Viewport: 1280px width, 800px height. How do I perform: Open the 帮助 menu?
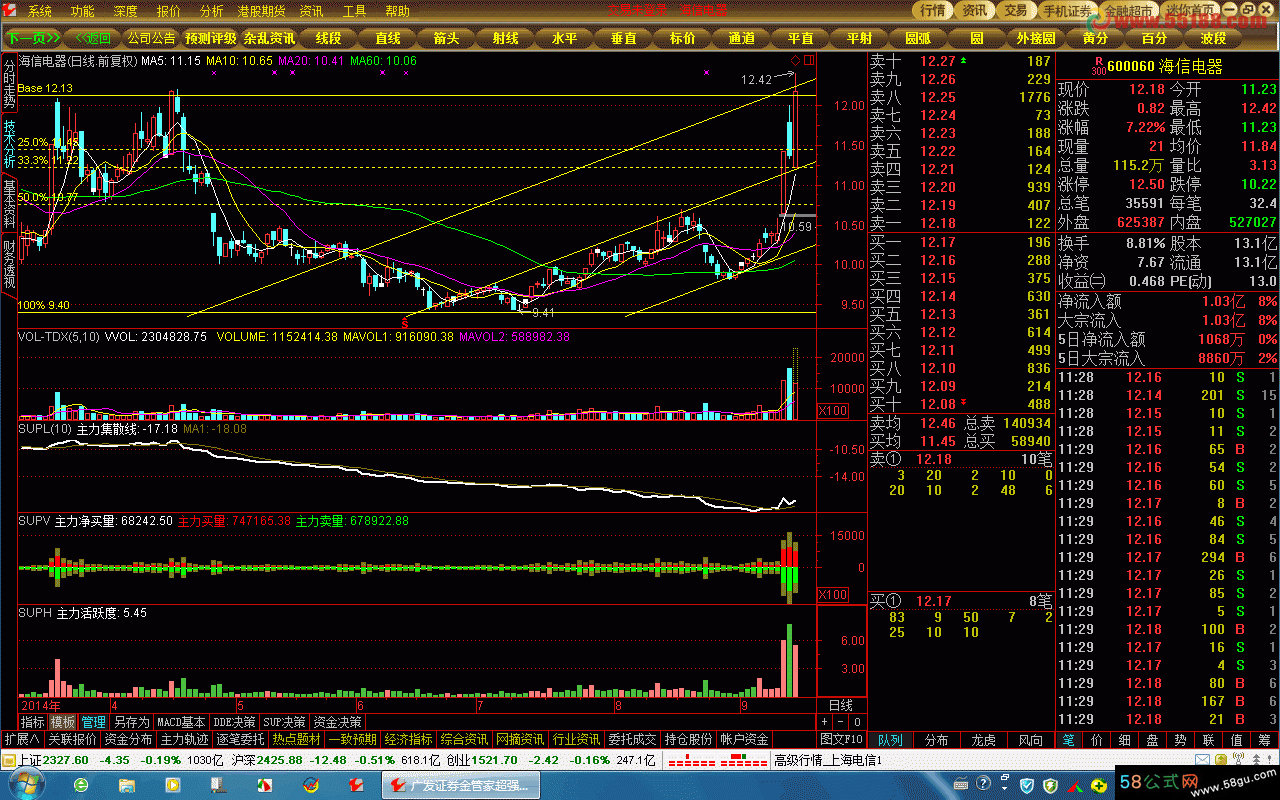point(397,11)
